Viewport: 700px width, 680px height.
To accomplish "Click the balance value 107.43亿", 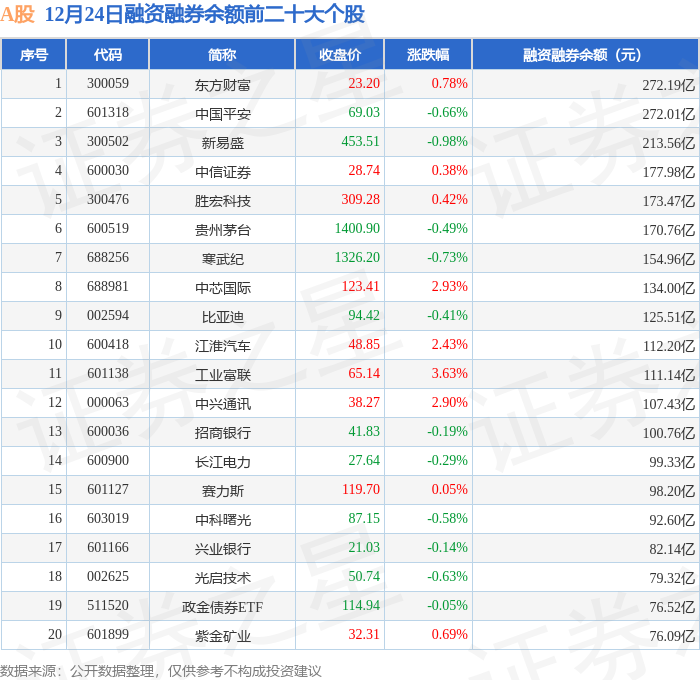I will click(668, 404).
